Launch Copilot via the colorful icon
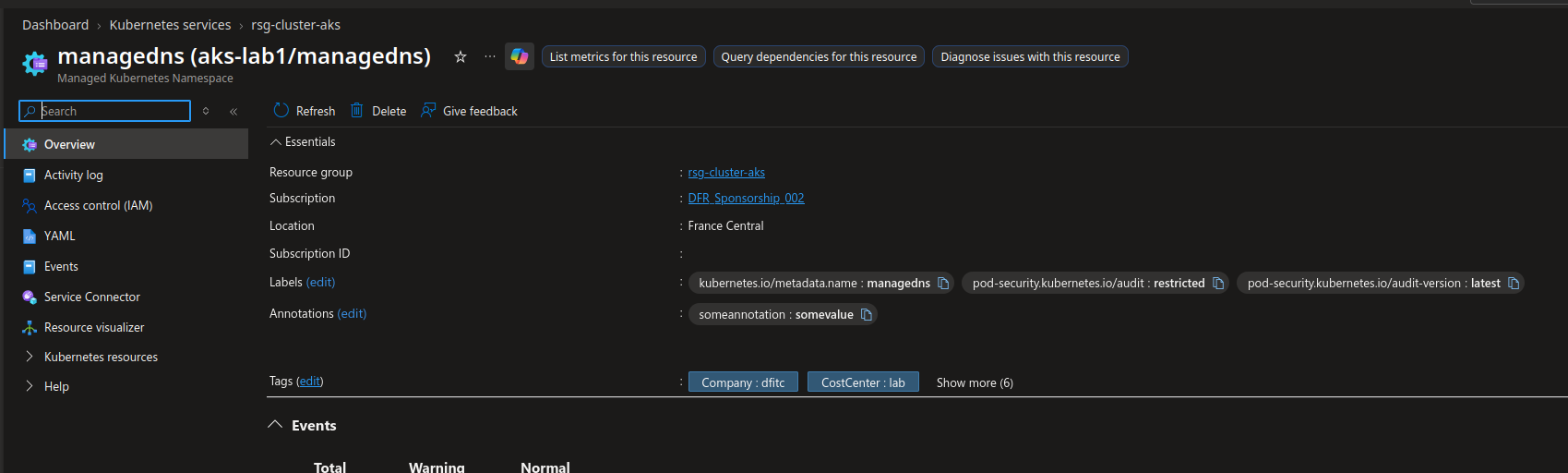This screenshot has height=473, width=1568. 520,56
